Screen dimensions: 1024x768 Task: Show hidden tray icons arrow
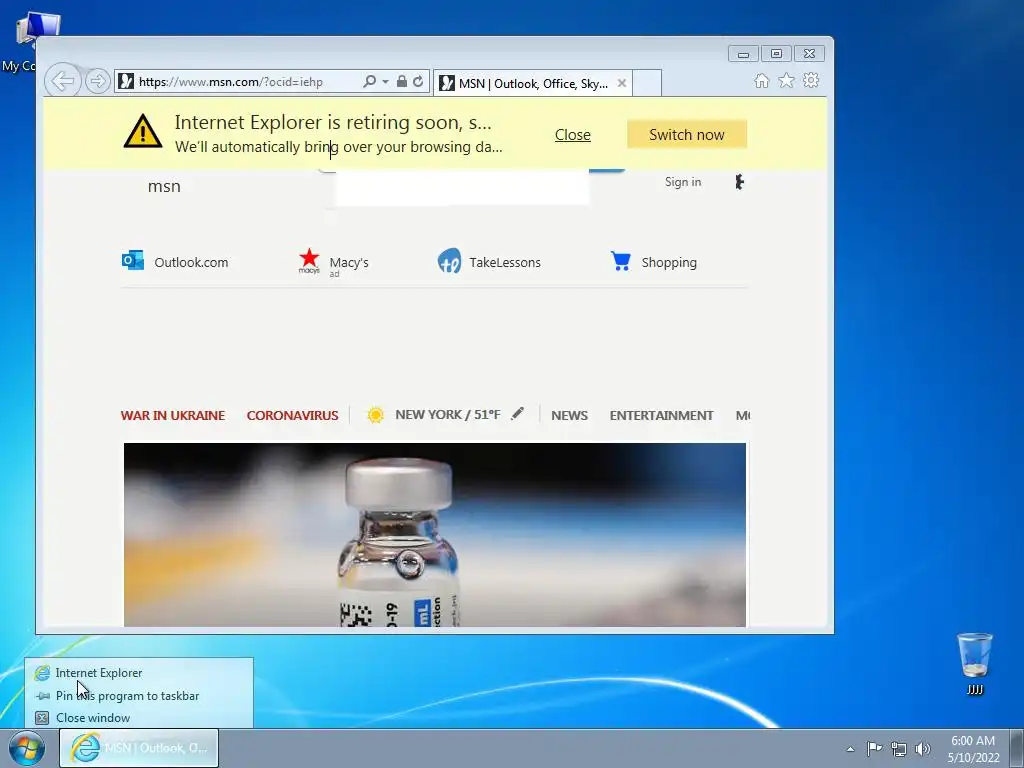pos(850,749)
